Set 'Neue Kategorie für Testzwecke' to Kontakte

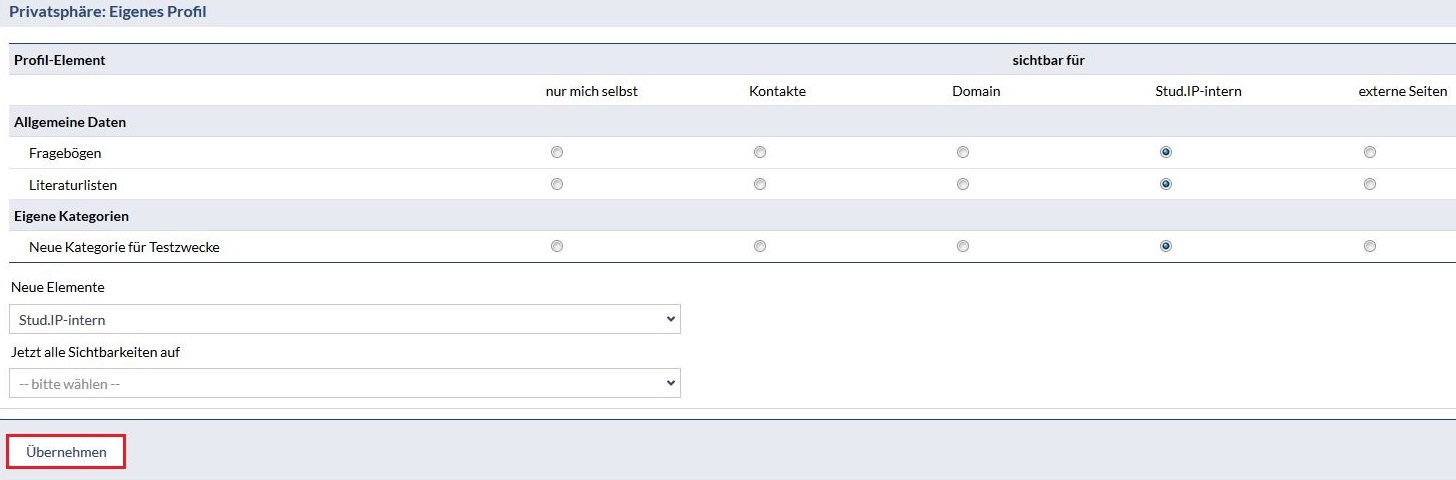coord(760,246)
